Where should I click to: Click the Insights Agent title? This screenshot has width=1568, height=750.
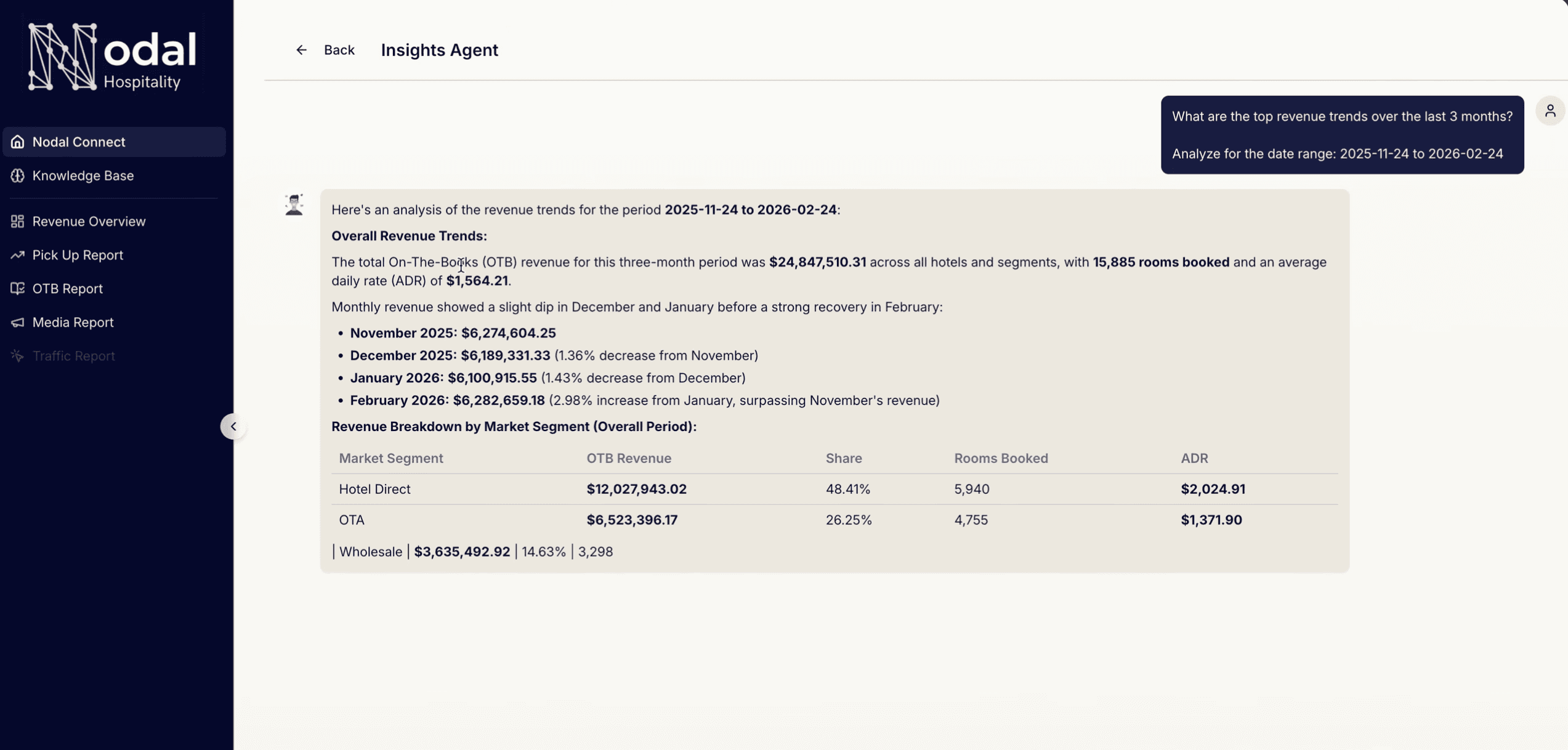tap(439, 50)
